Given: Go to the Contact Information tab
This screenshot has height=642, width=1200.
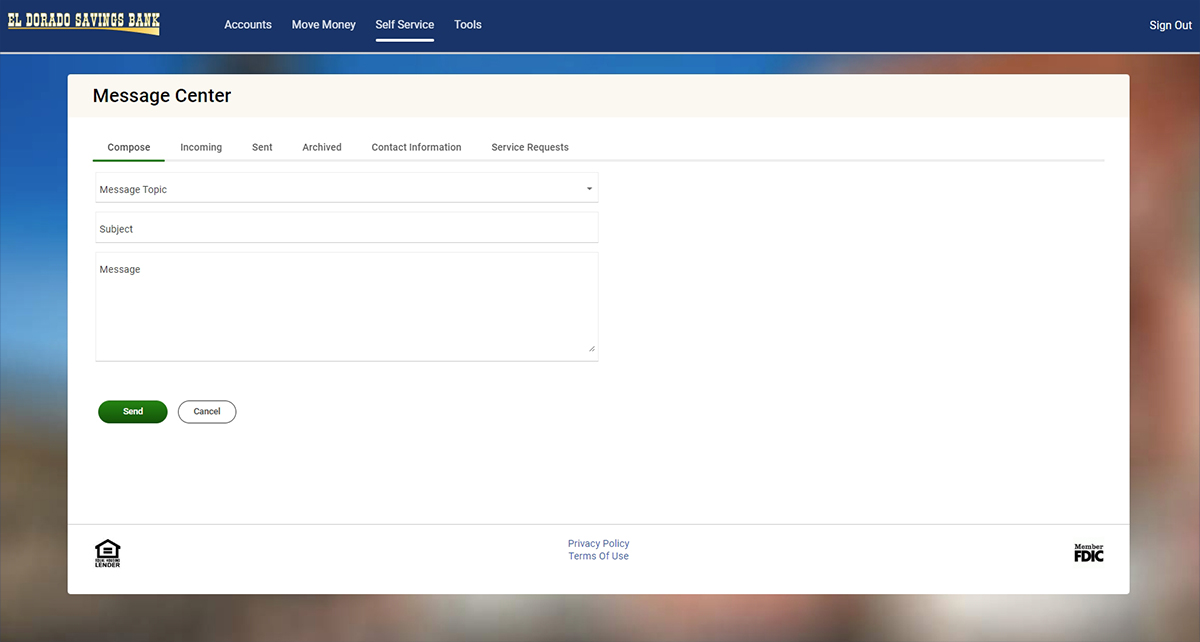Looking at the screenshot, I should point(416,147).
